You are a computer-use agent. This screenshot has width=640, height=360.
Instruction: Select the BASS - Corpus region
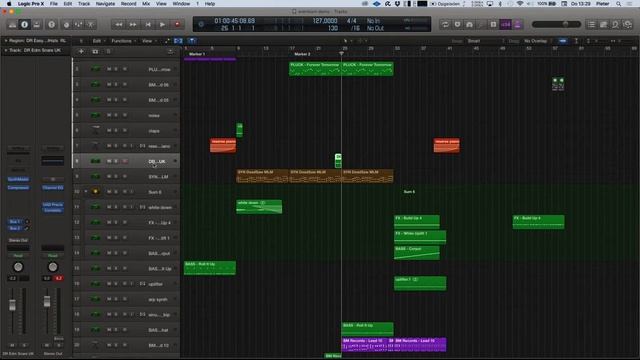[x=417, y=253]
